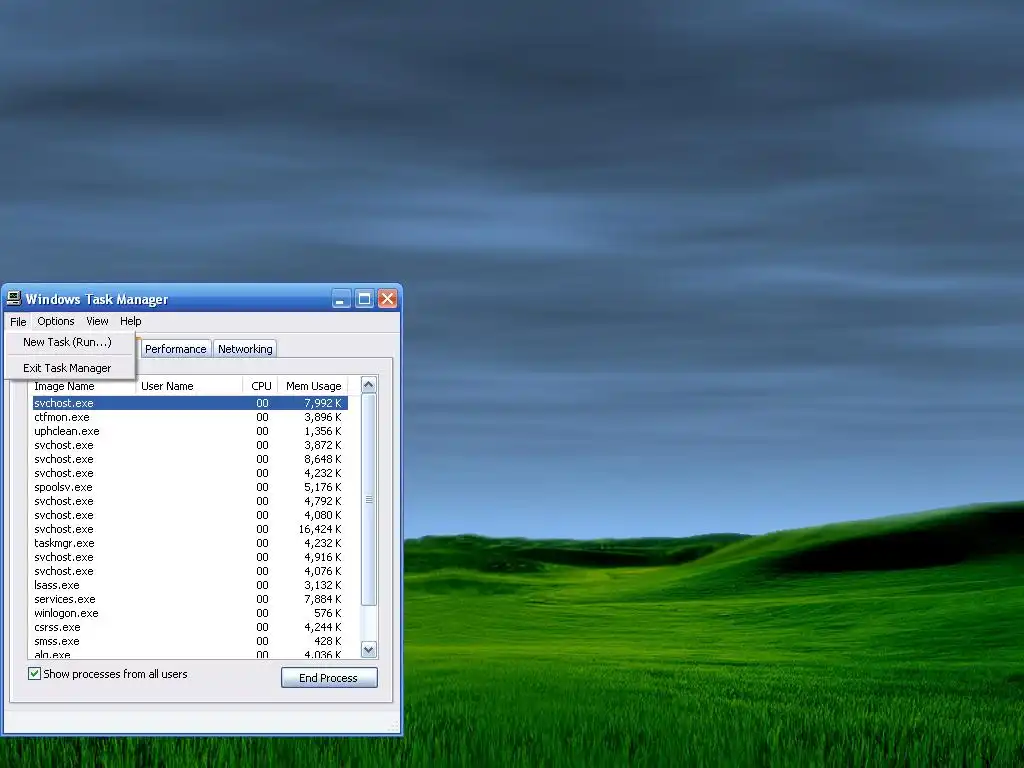Open the View menu

click(97, 321)
